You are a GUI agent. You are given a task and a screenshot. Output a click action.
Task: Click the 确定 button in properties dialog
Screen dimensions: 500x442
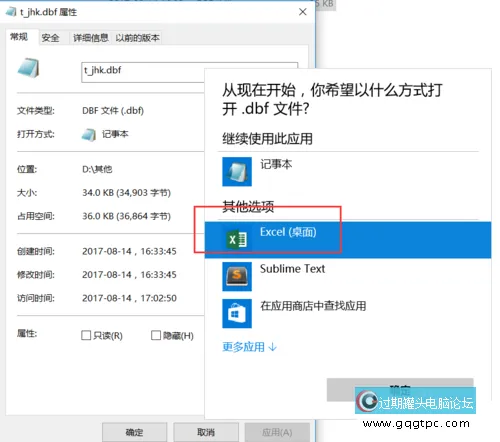click(134, 432)
